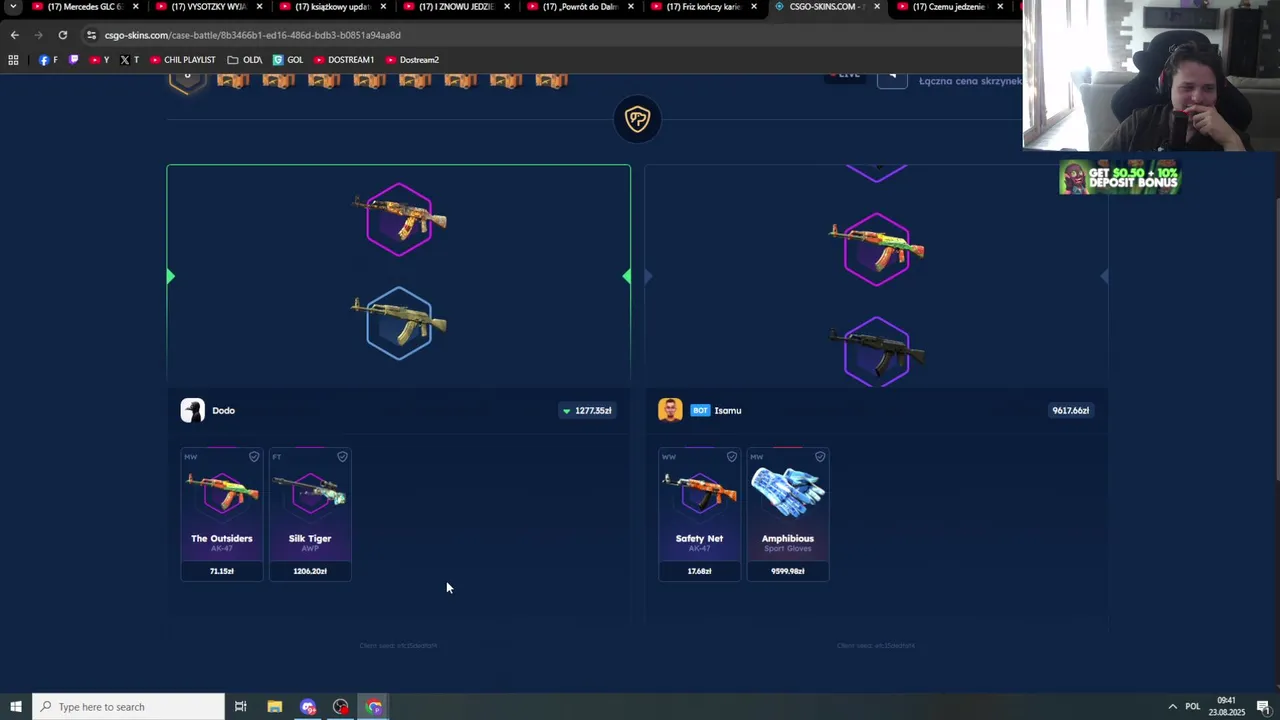Show hidden system tray icons
The image size is (1280, 720).
point(1173,707)
